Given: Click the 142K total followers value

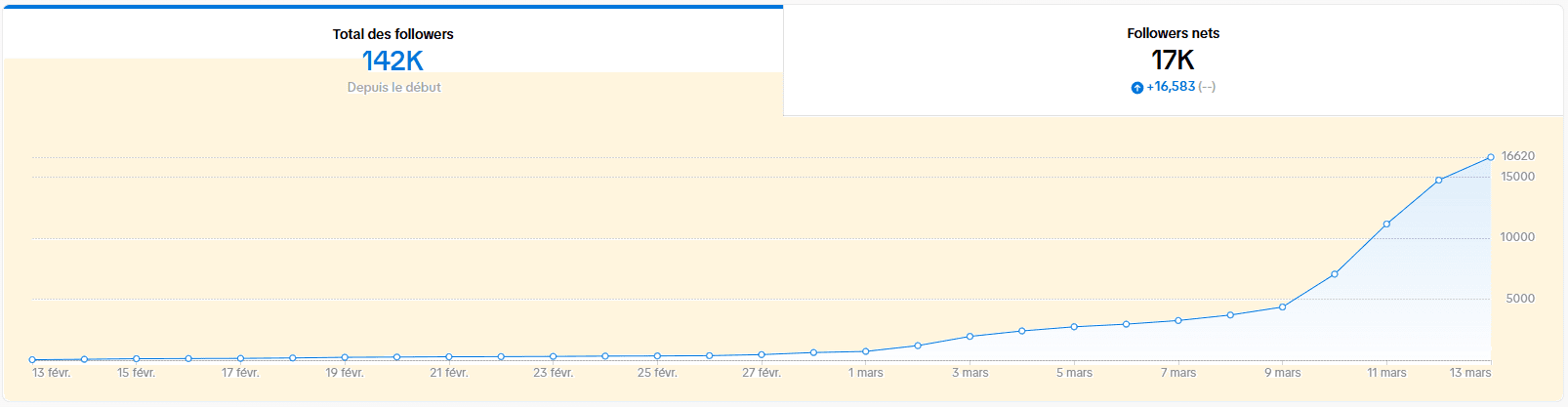Looking at the screenshot, I should (x=392, y=61).
